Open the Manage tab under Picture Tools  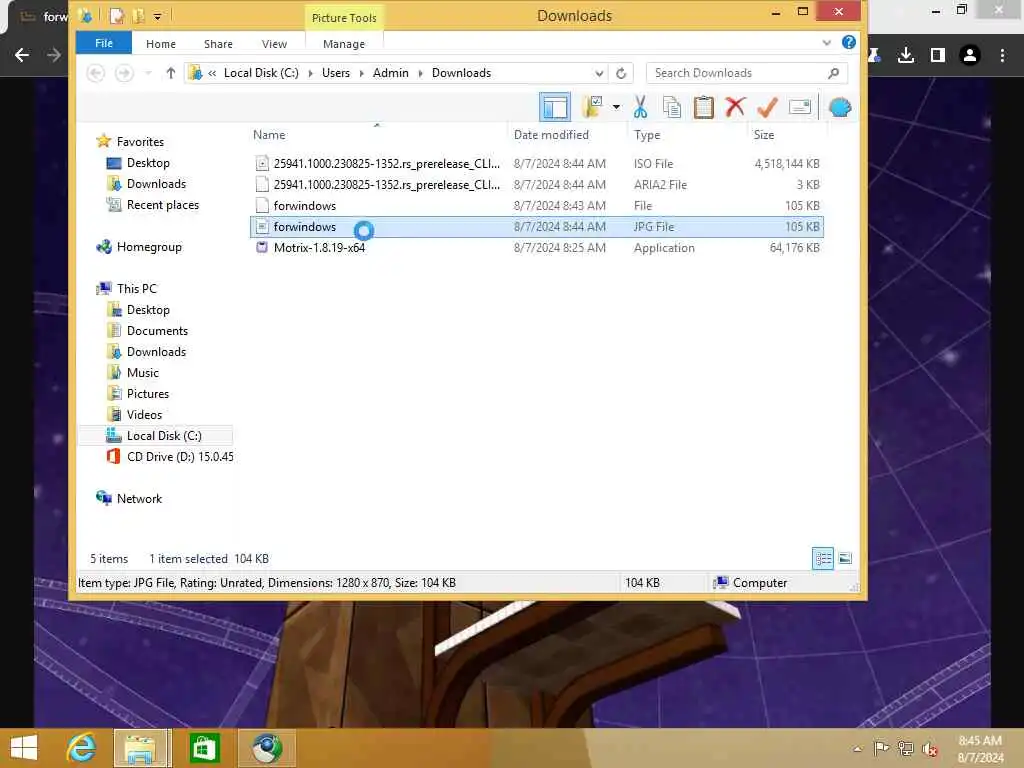[x=344, y=44]
